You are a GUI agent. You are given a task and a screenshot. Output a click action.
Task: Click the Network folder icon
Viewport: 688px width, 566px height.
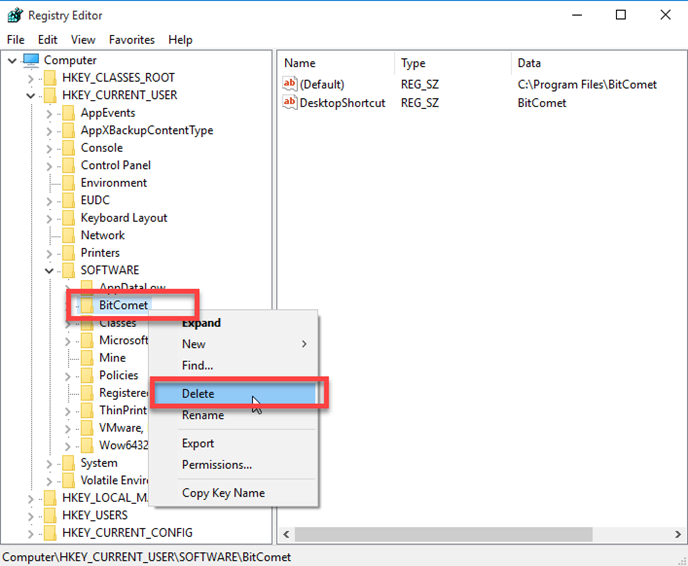point(68,236)
